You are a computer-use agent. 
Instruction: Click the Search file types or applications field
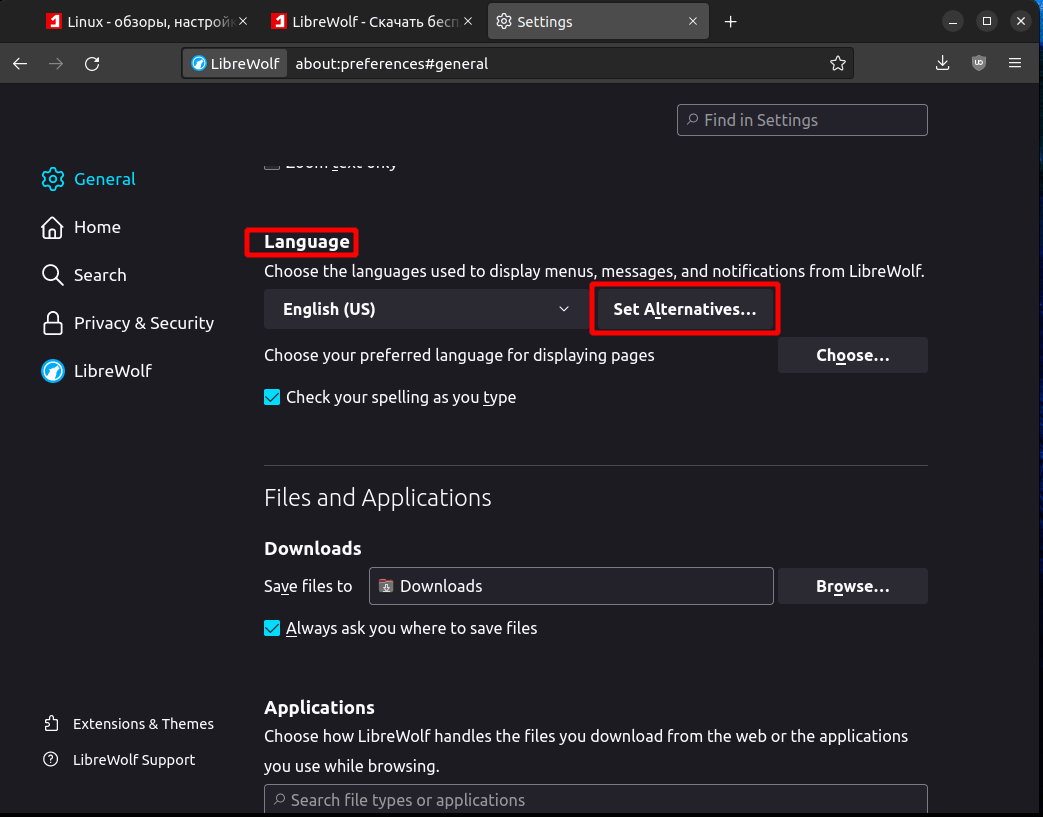pyautogui.click(x=595, y=800)
